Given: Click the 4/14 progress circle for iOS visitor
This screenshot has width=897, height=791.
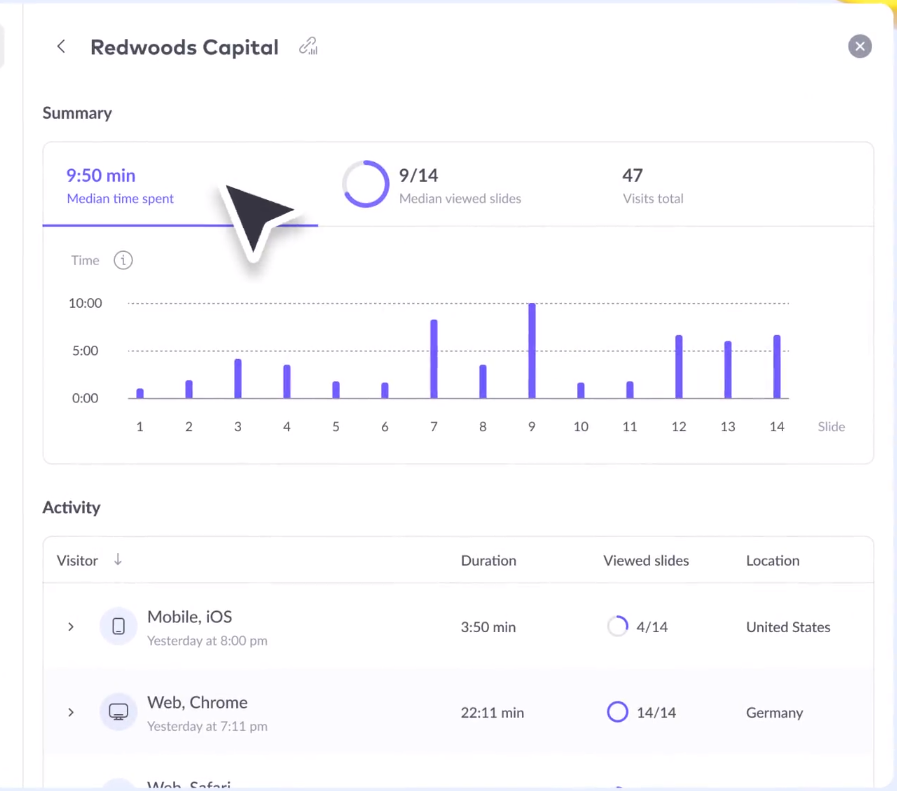Looking at the screenshot, I should coord(617,627).
